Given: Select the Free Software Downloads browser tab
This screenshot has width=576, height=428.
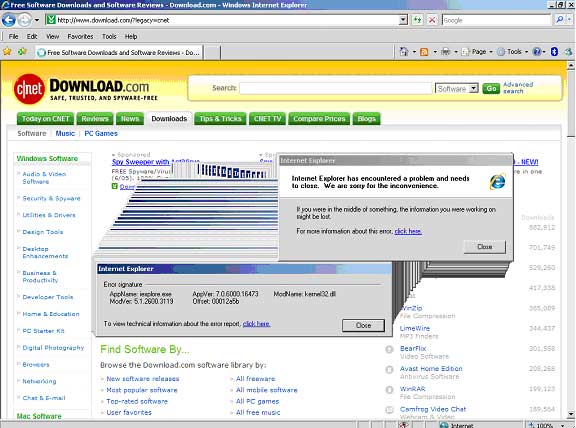Looking at the screenshot, I should (119, 53).
